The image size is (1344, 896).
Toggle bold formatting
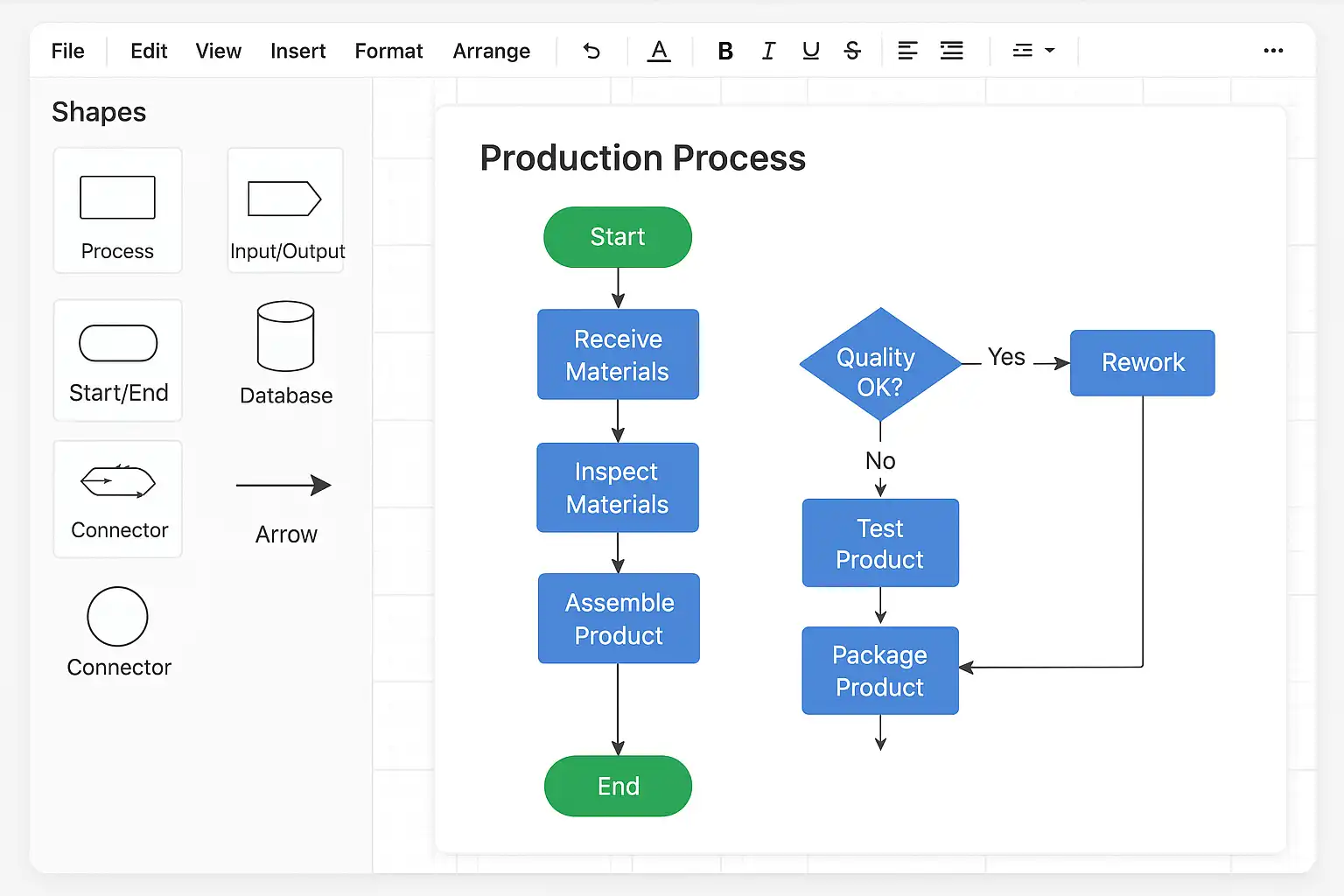coord(724,52)
